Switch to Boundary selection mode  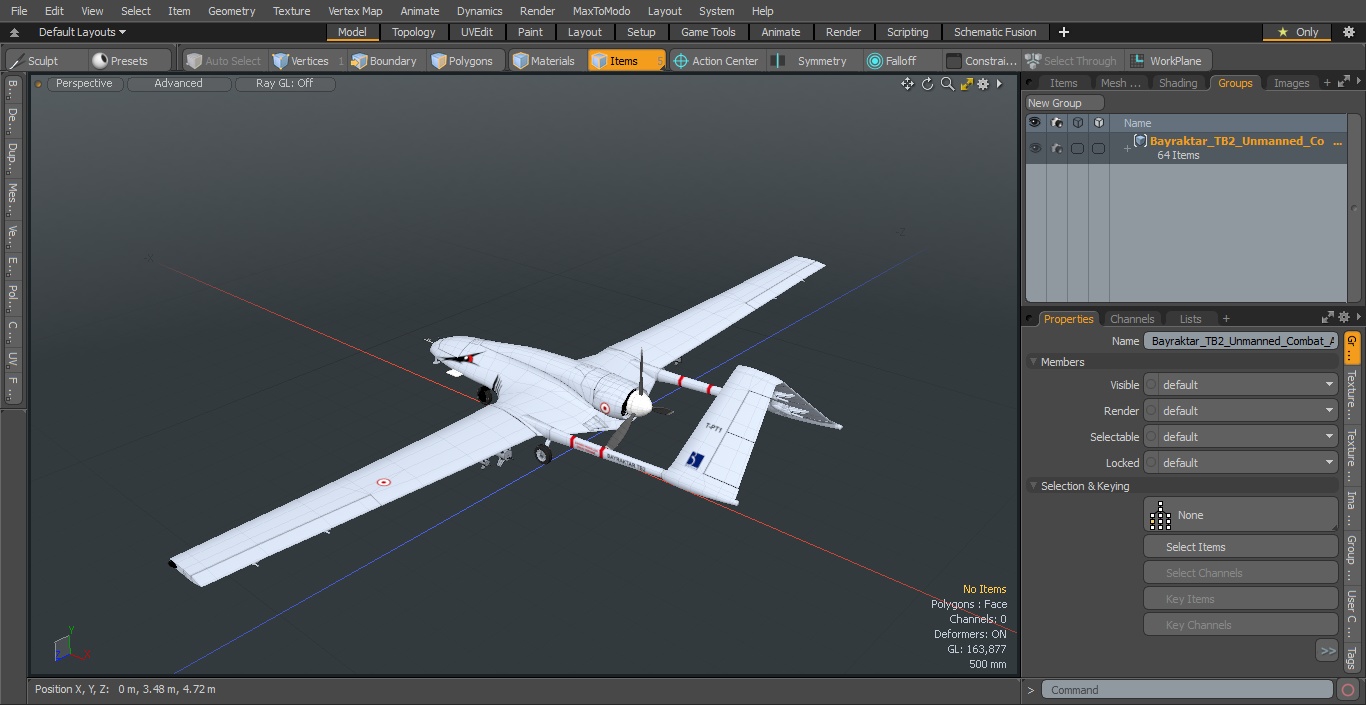[384, 61]
